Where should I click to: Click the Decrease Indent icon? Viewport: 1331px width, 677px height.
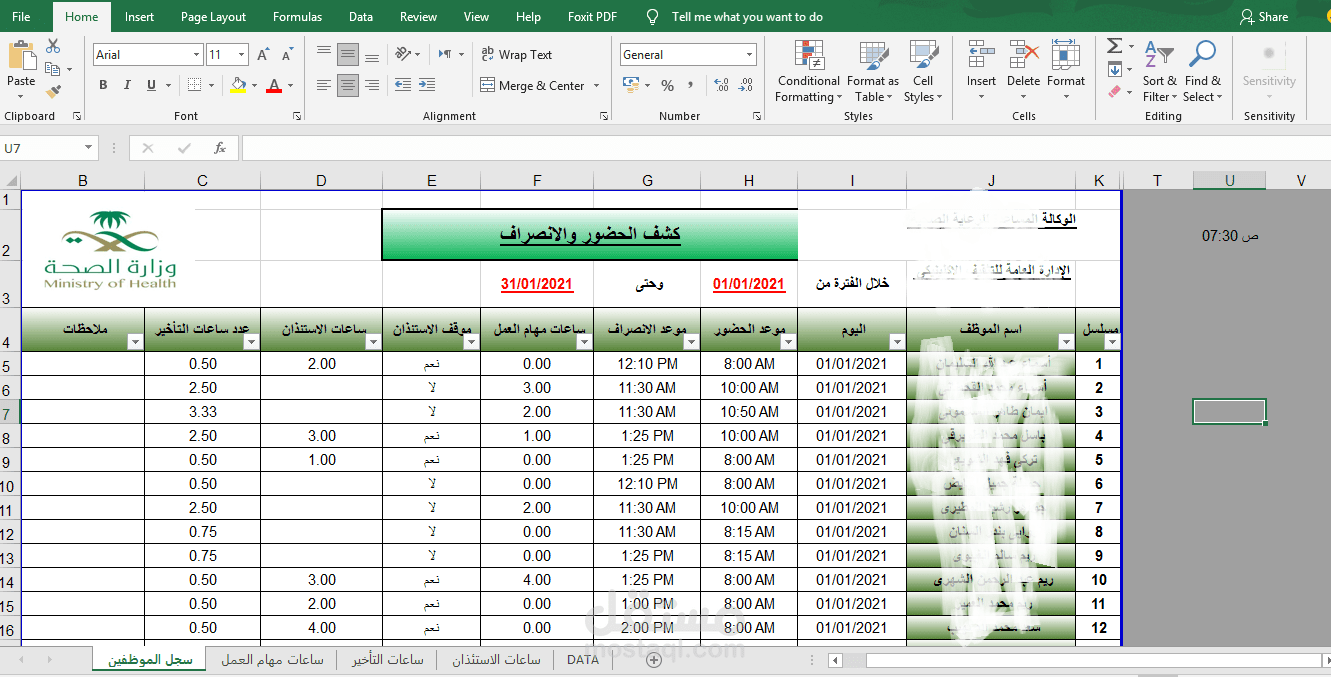402,85
